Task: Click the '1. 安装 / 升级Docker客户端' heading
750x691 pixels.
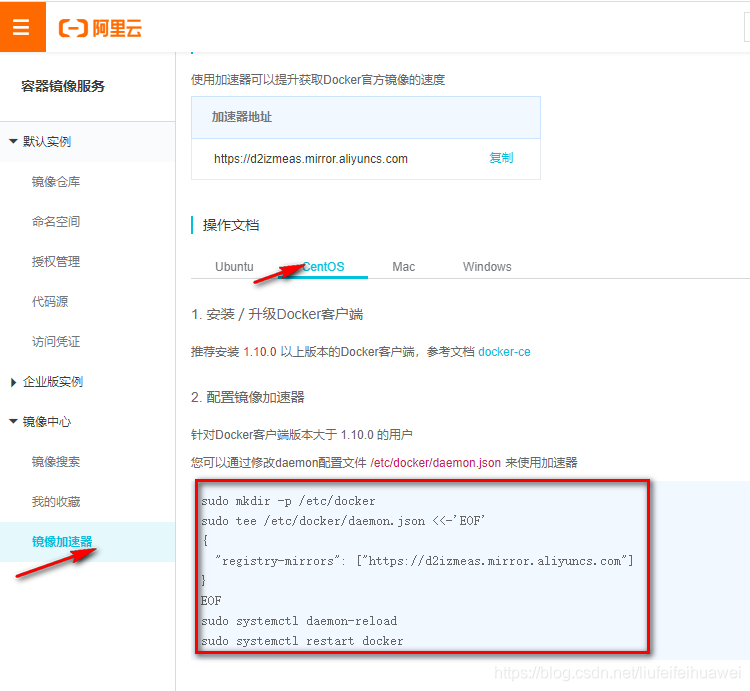Action: click(277, 314)
